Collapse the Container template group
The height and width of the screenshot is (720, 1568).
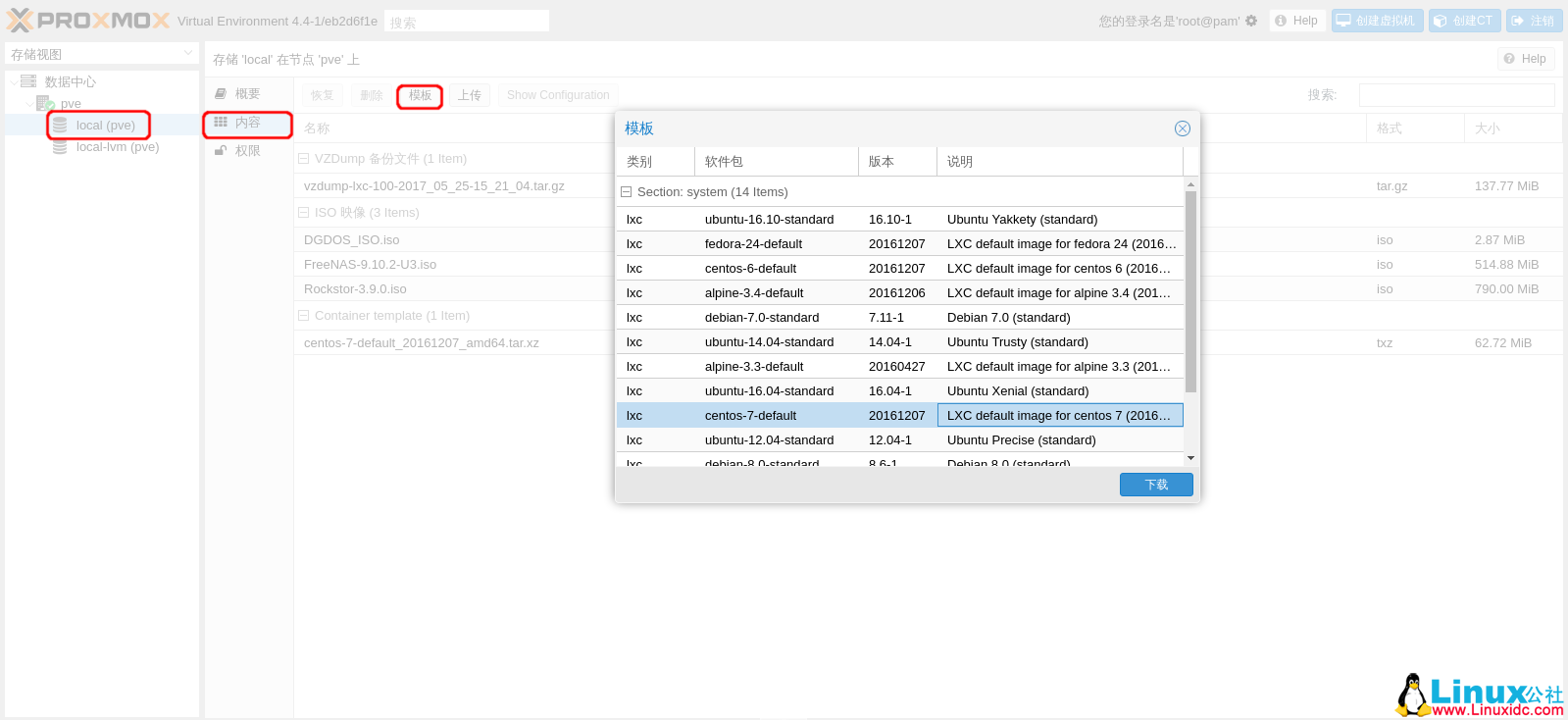pos(304,316)
